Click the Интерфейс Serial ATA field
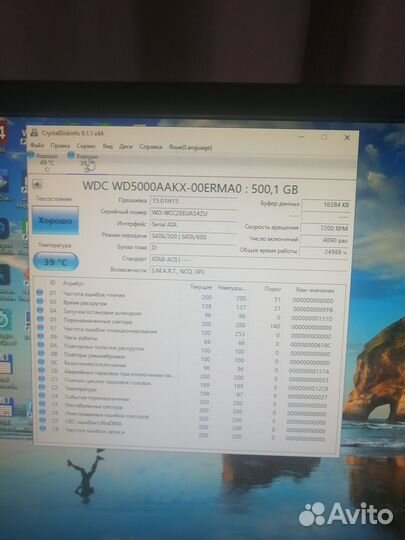Viewport: 405px width, 540px height. (x=194, y=225)
